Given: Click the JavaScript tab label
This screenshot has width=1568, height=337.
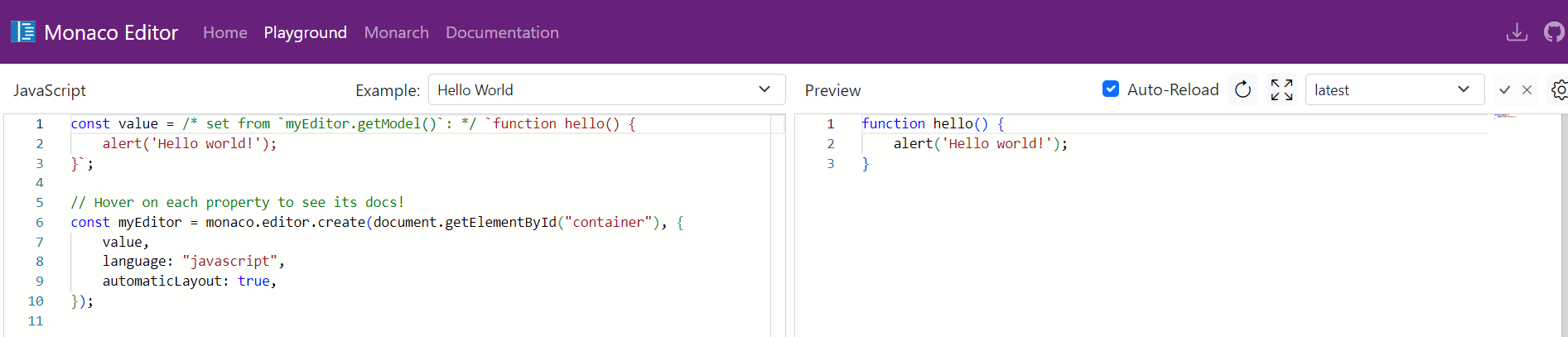Looking at the screenshot, I should point(50,90).
